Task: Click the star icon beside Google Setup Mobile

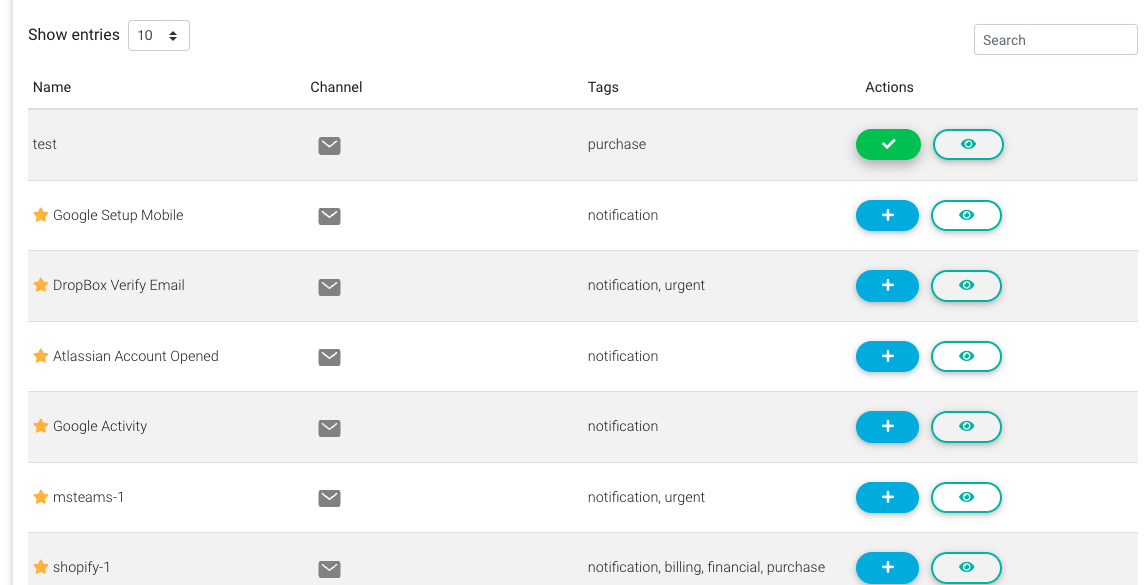Action: (41, 215)
